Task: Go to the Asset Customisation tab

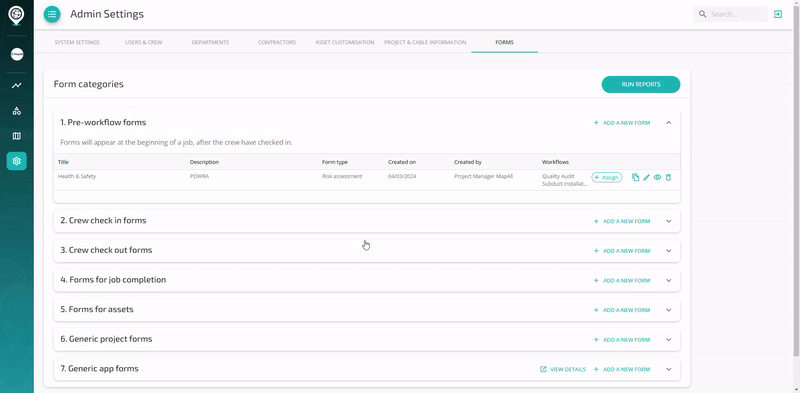Action: (x=345, y=42)
